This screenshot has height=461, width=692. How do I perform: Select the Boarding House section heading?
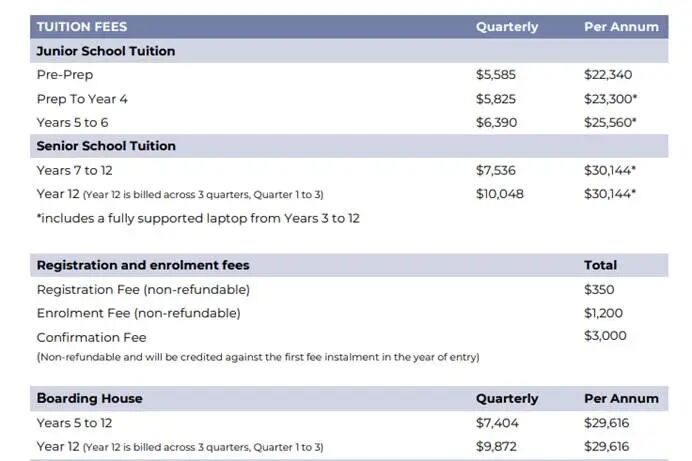pos(90,398)
